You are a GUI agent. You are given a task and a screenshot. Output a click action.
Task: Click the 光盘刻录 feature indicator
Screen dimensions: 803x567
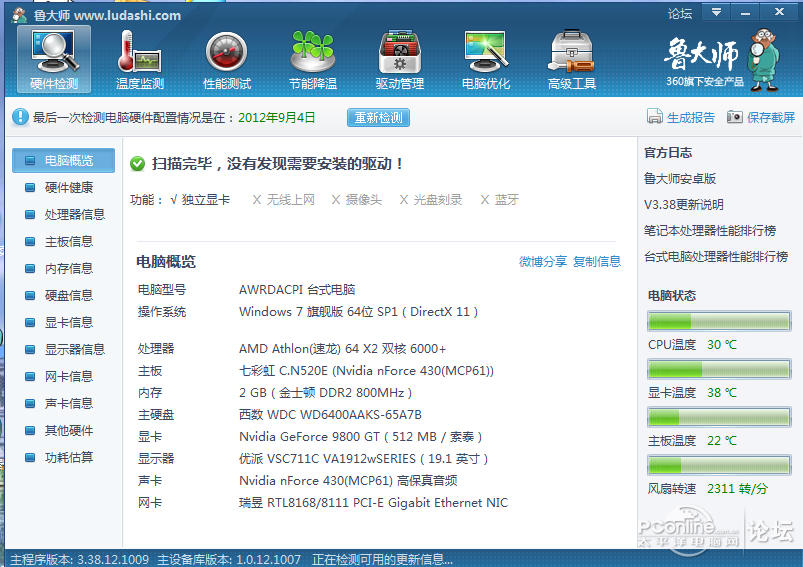[x=431, y=199]
